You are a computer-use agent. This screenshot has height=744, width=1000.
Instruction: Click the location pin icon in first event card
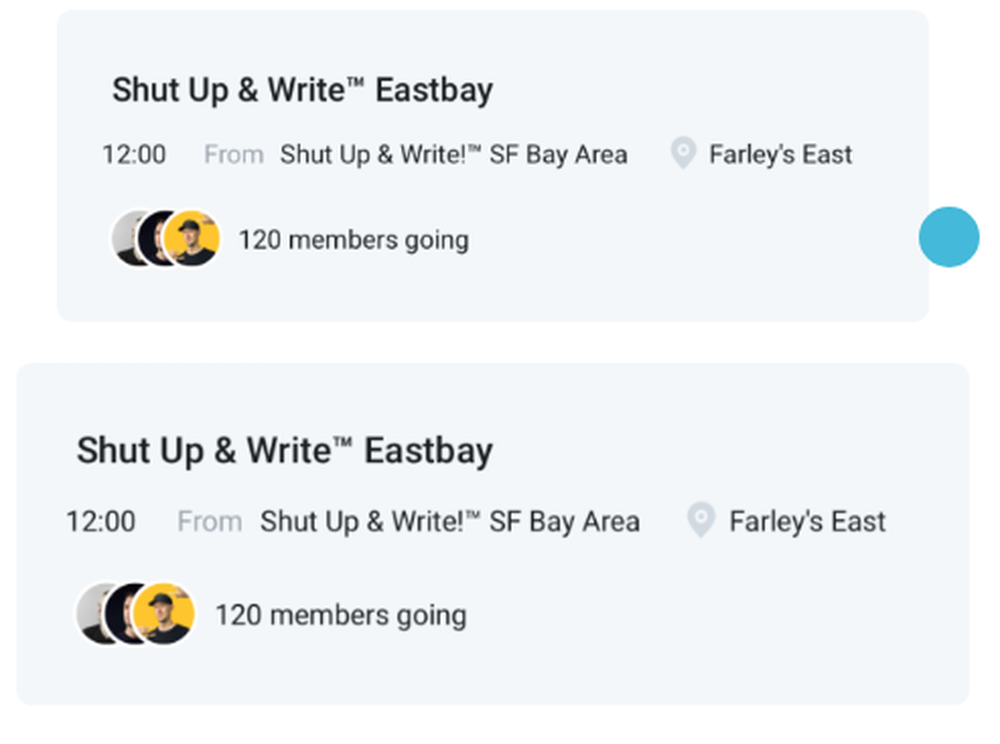(683, 154)
